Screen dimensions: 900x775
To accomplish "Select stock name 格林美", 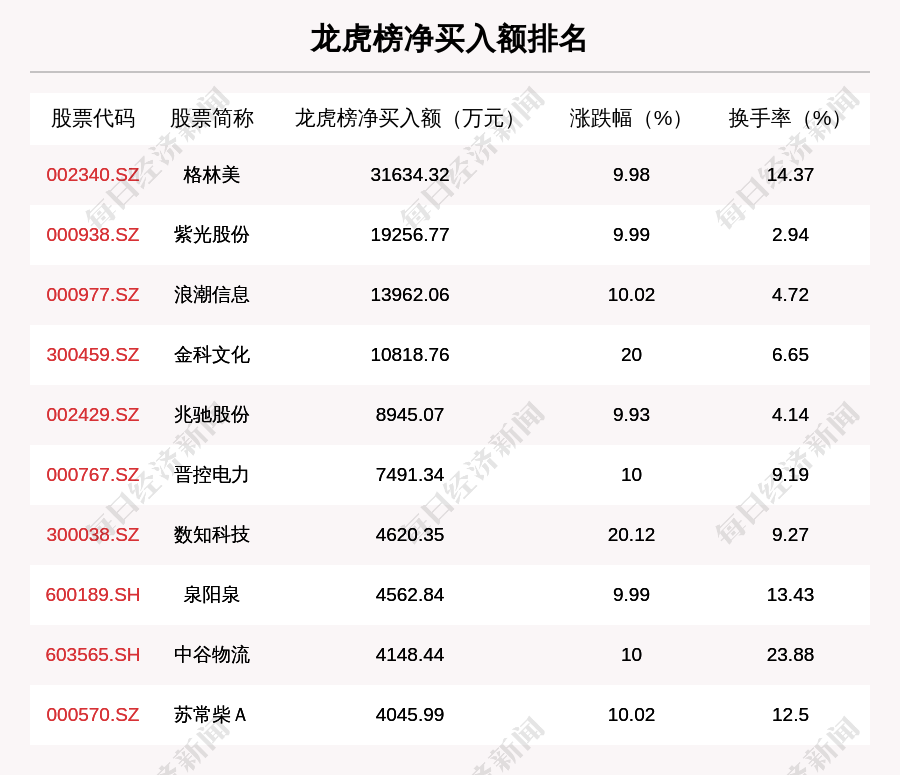I will [x=212, y=175].
